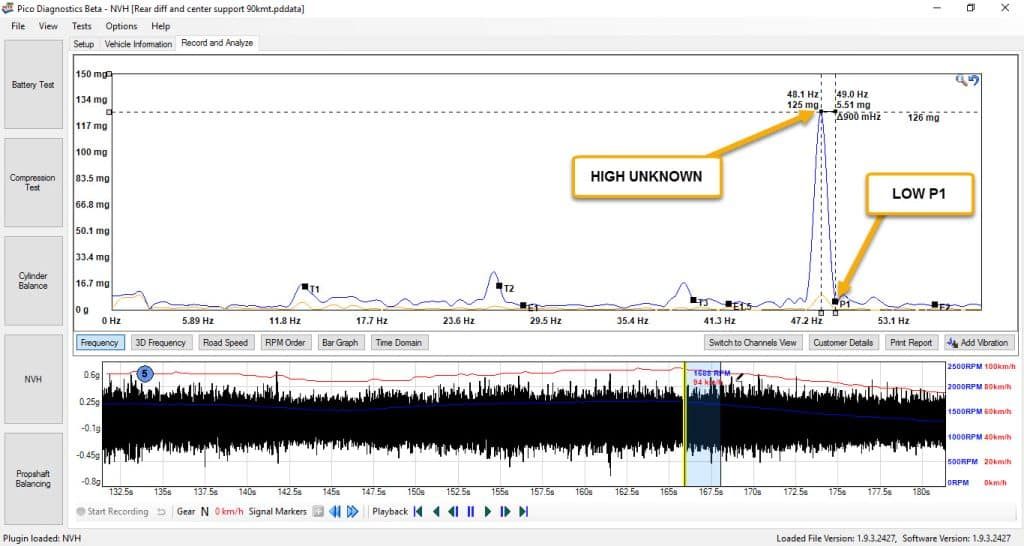Click the yellow playback cursor in waveform
1024x546 pixels.
(684, 425)
